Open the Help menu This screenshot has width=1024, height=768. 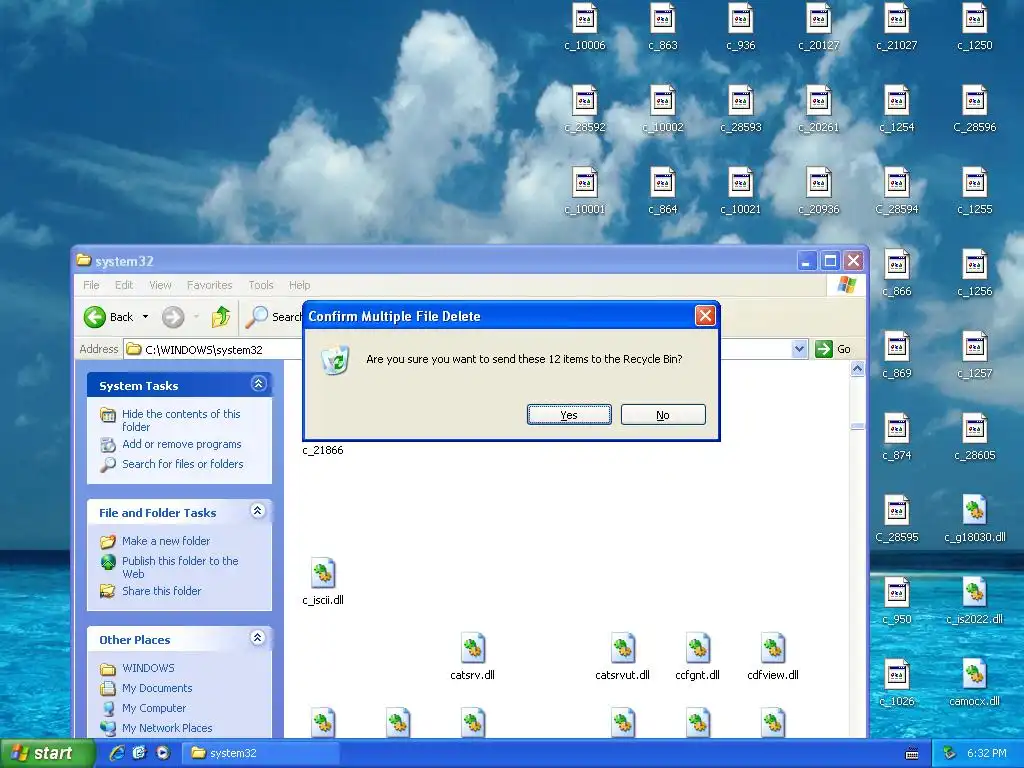300,285
